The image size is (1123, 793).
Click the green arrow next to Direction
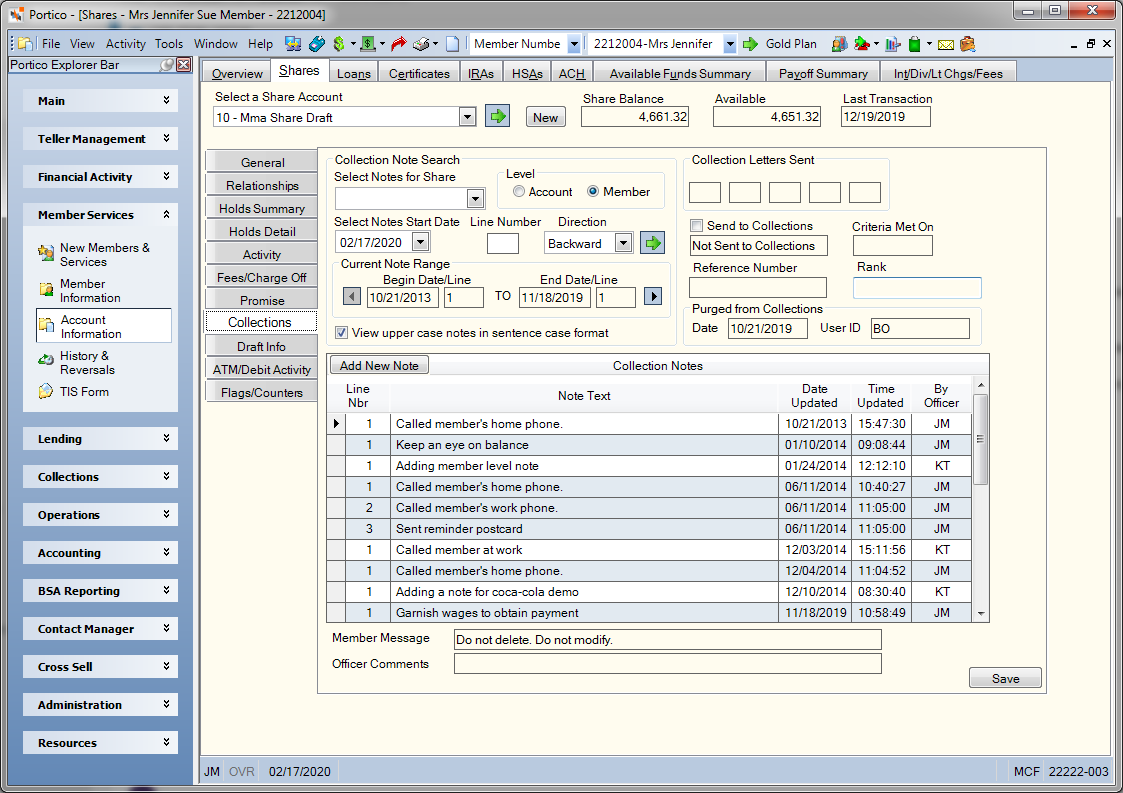(652, 243)
